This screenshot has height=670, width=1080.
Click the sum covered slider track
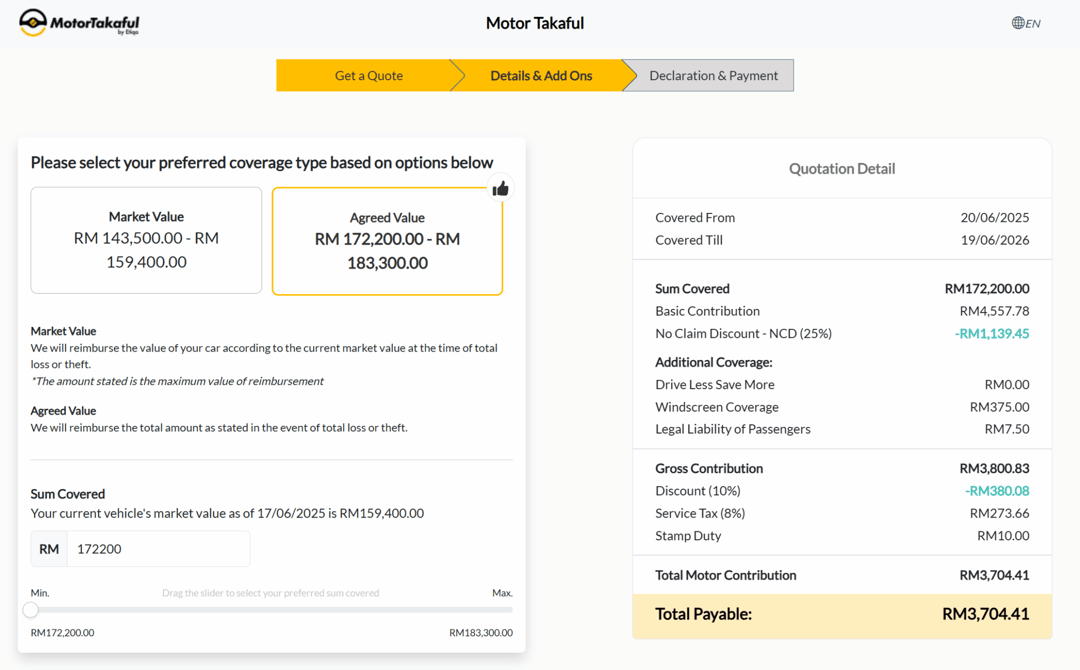[271, 610]
